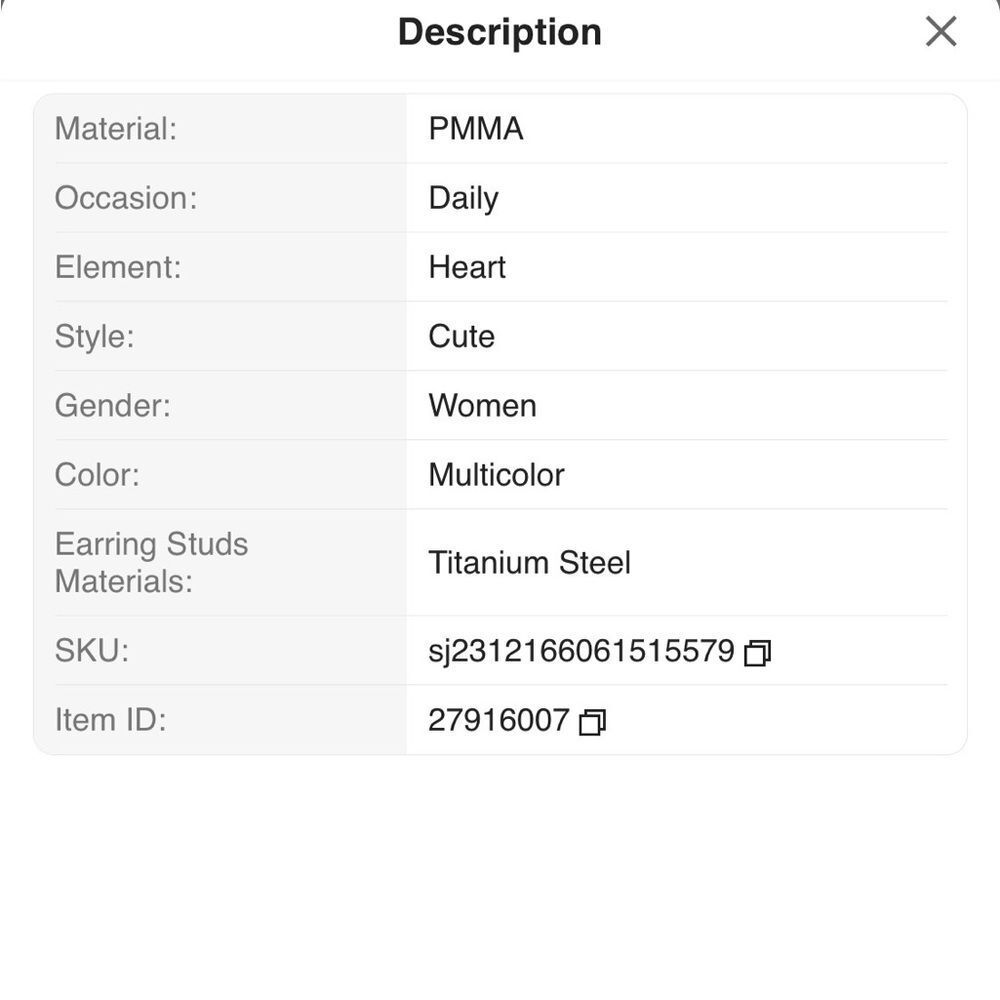The width and height of the screenshot is (1000, 1000).
Task: Close the Description panel
Action: pos(941,31)
